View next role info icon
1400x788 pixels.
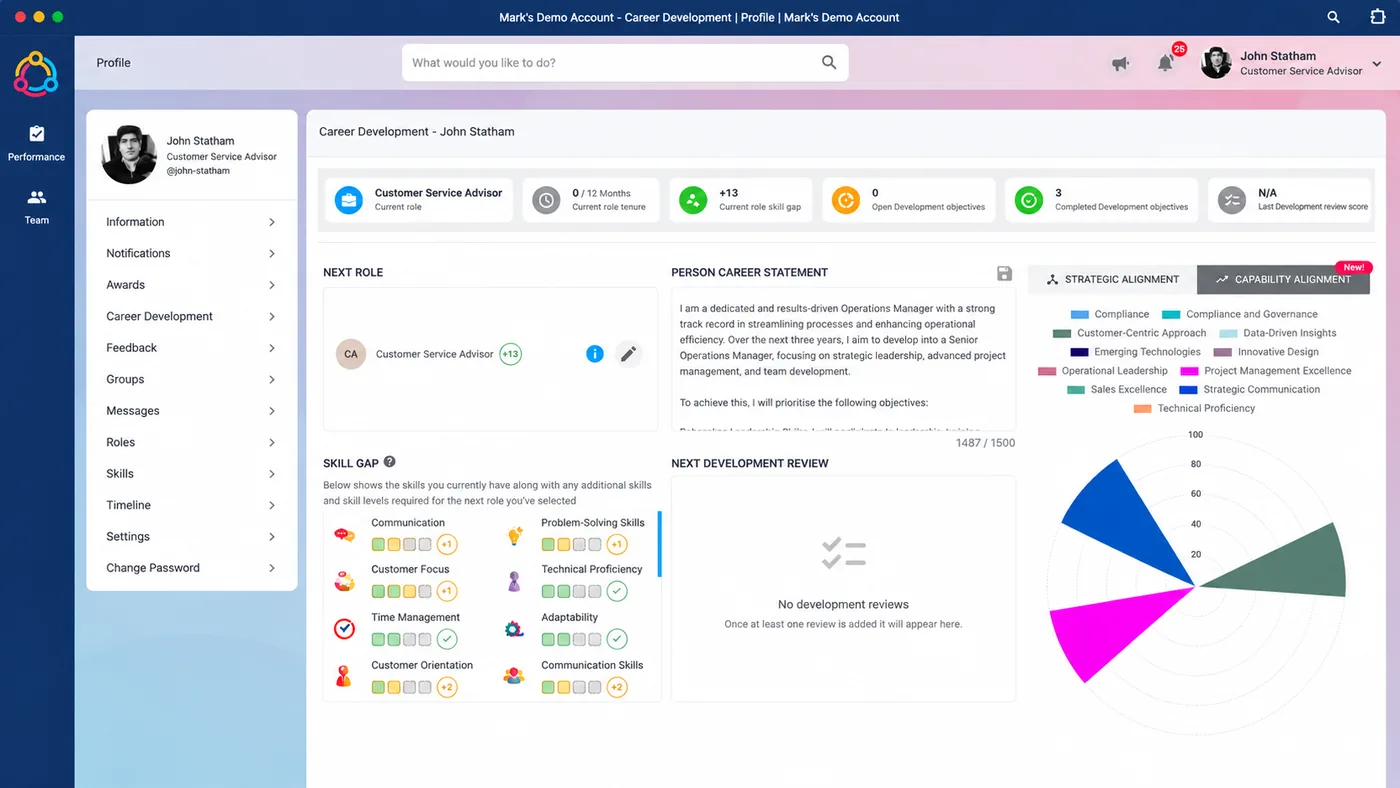[595, 354]
